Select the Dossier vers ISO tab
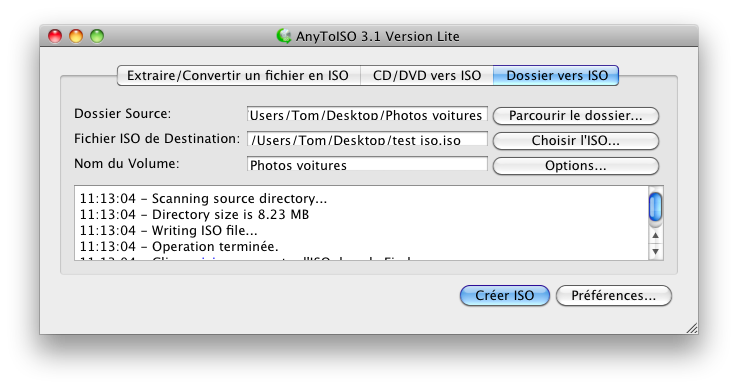 [556, 75]
